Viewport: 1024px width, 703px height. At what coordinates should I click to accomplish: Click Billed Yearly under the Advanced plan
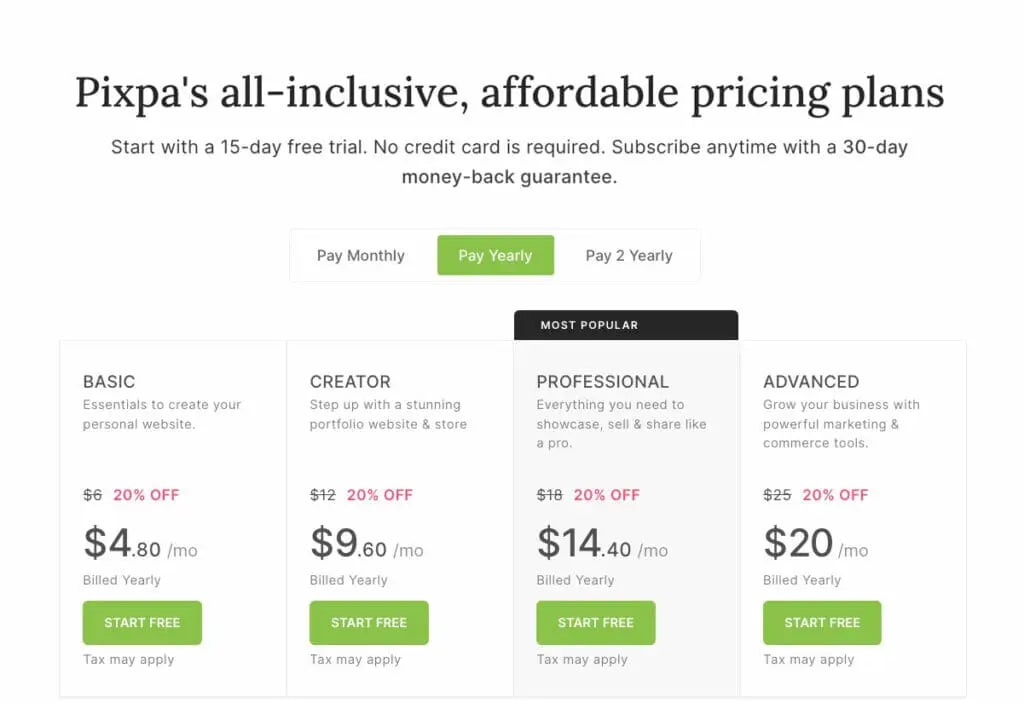click(x=802, y=579)
